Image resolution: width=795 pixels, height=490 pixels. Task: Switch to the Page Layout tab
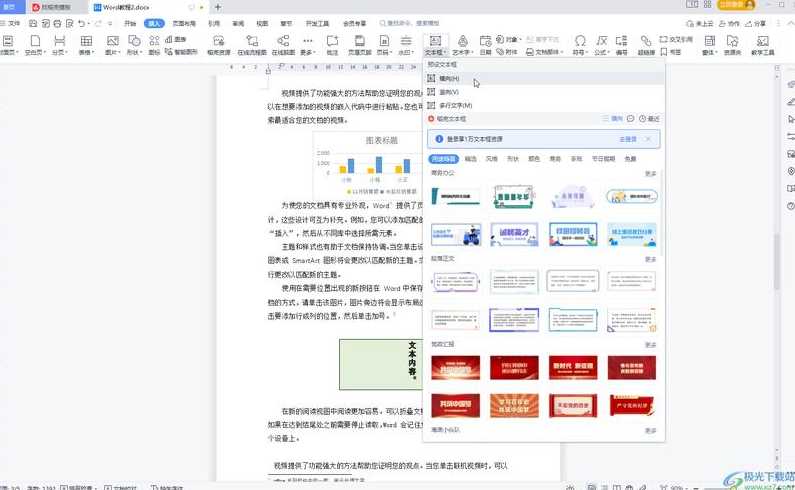184,23
